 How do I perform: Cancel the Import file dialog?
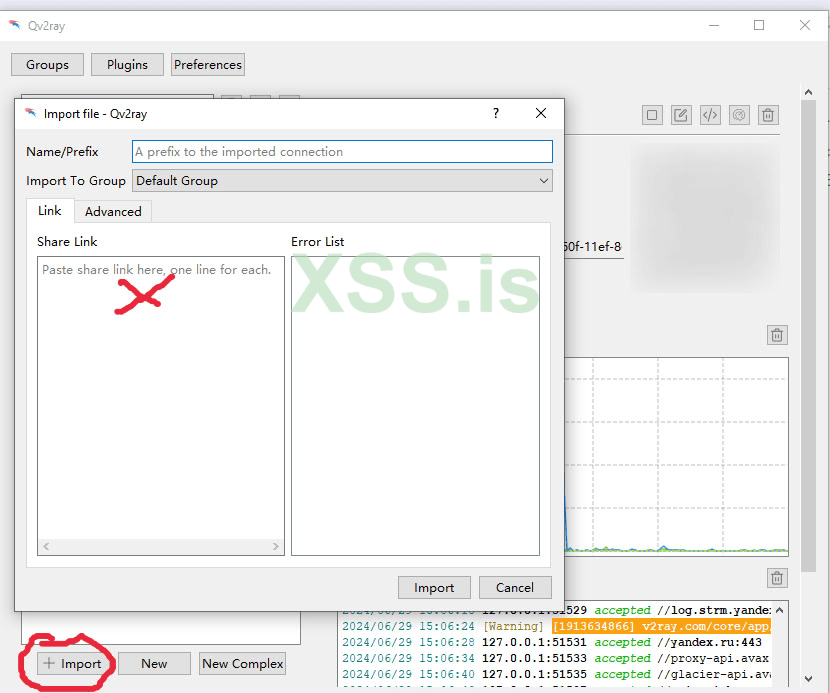(x=515, y=588)
